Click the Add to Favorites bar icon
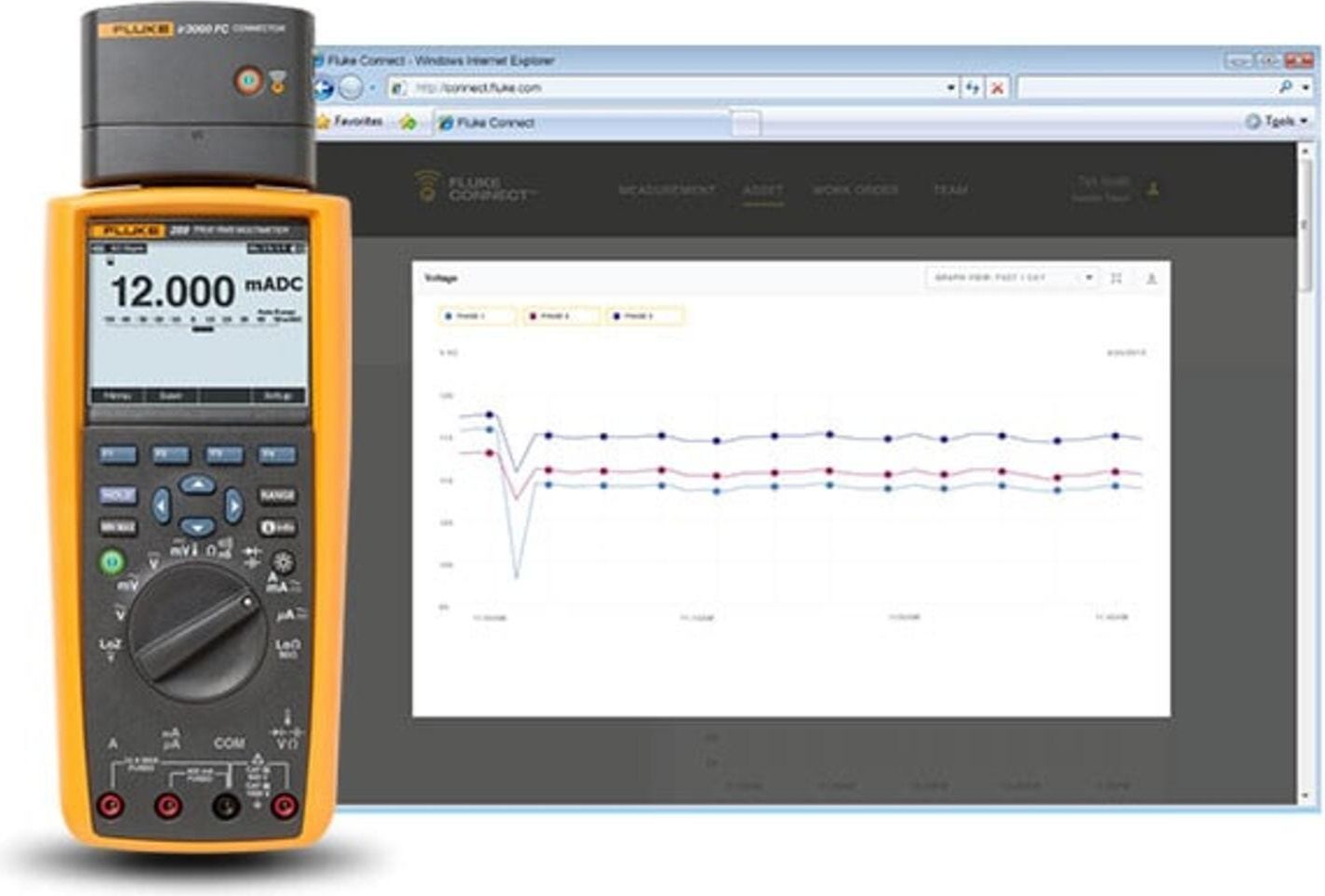Screen dimensions: 1325x896 [407, 122]
